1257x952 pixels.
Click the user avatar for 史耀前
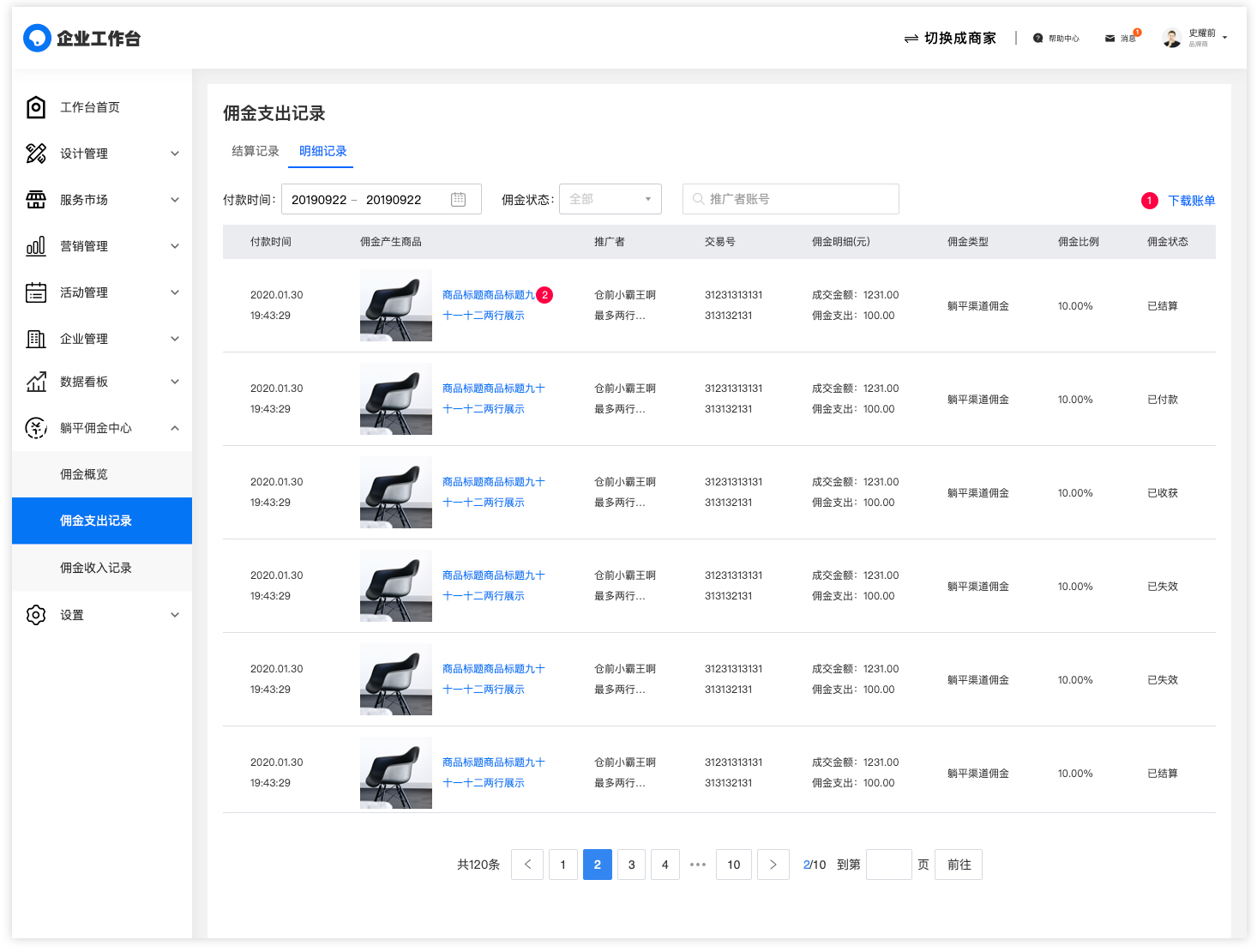(x=1172, y=38)
